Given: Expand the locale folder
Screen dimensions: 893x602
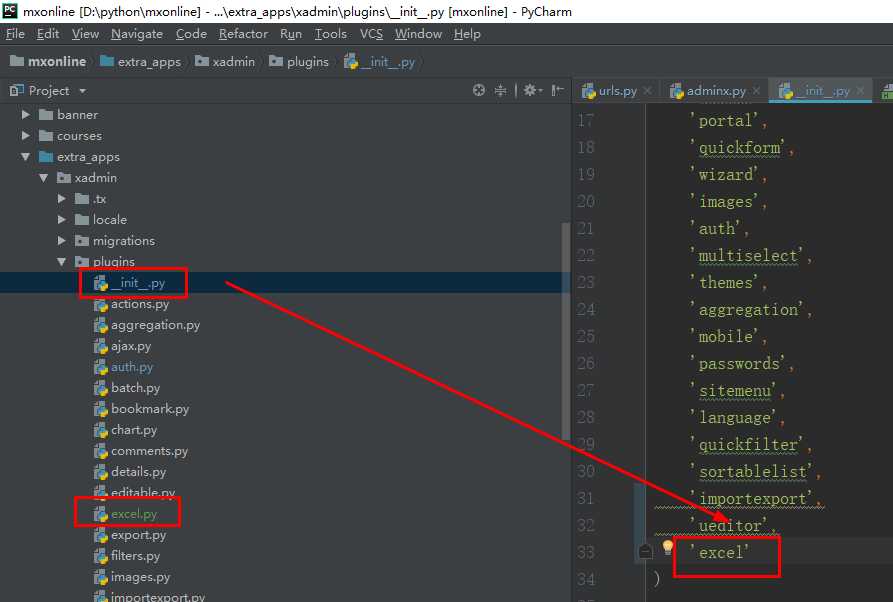Looking at the screenshot, I should pyautogui.click(x=62, y=220).
